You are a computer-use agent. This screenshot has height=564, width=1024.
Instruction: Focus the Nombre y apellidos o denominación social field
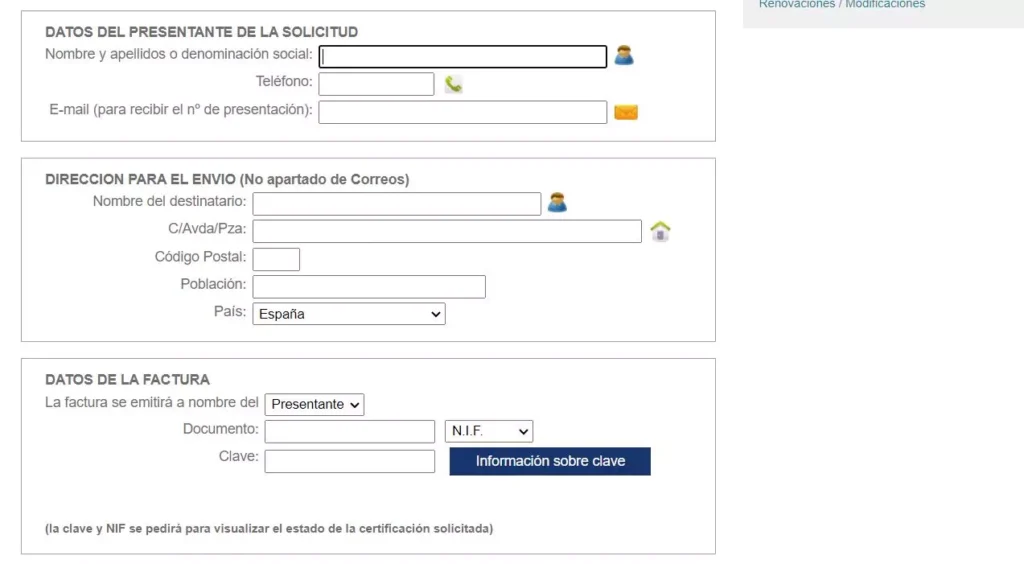point(462,56)
